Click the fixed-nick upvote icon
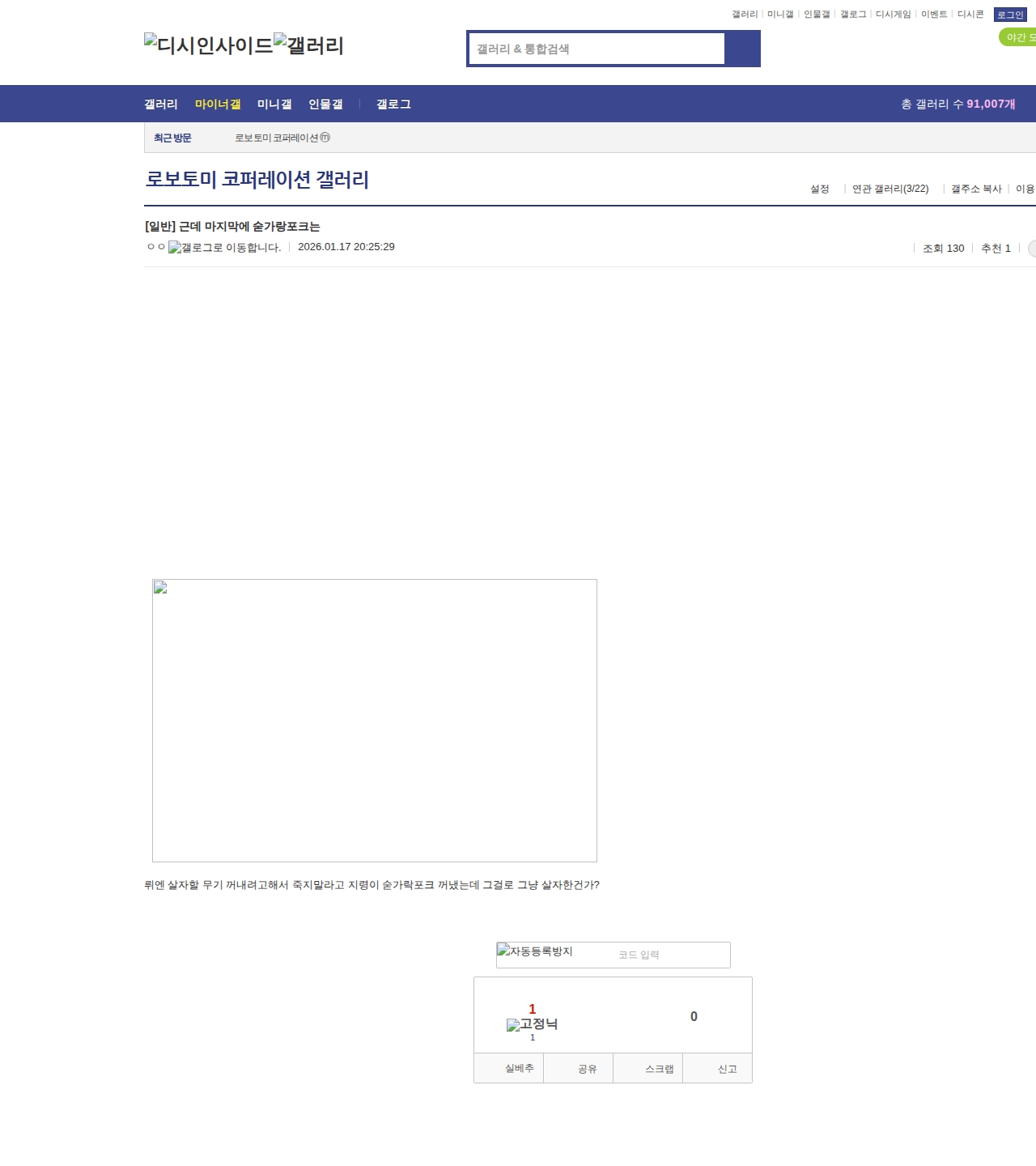 tap(532, 1024)
